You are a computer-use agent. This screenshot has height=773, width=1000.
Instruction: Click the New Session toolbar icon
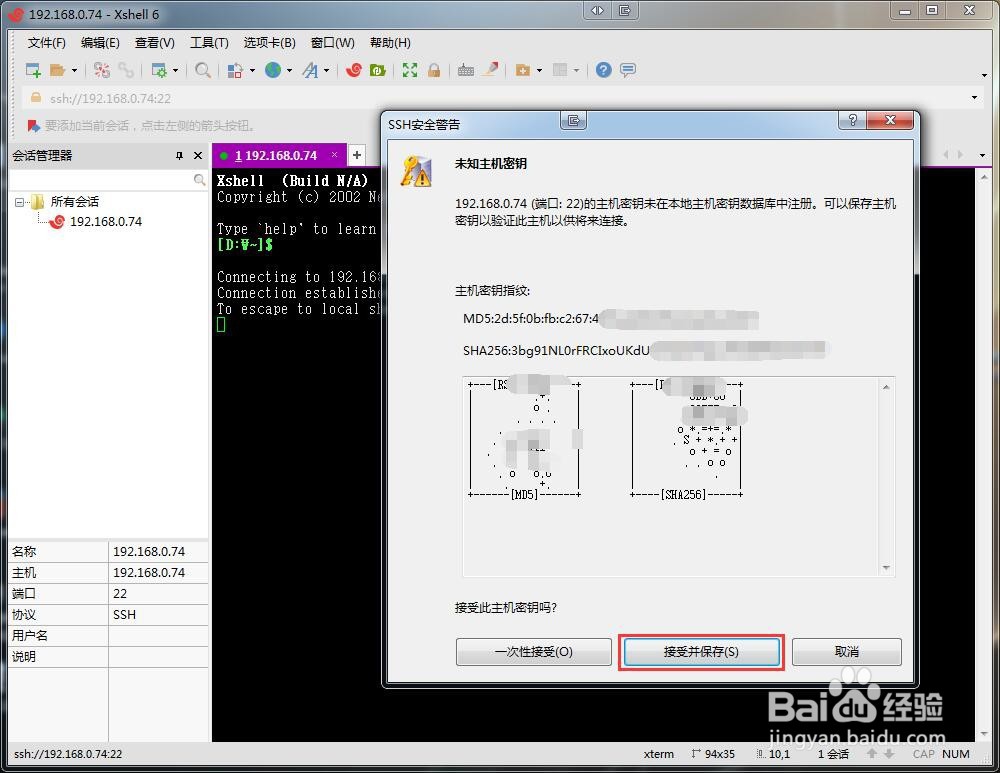point(33,70)
